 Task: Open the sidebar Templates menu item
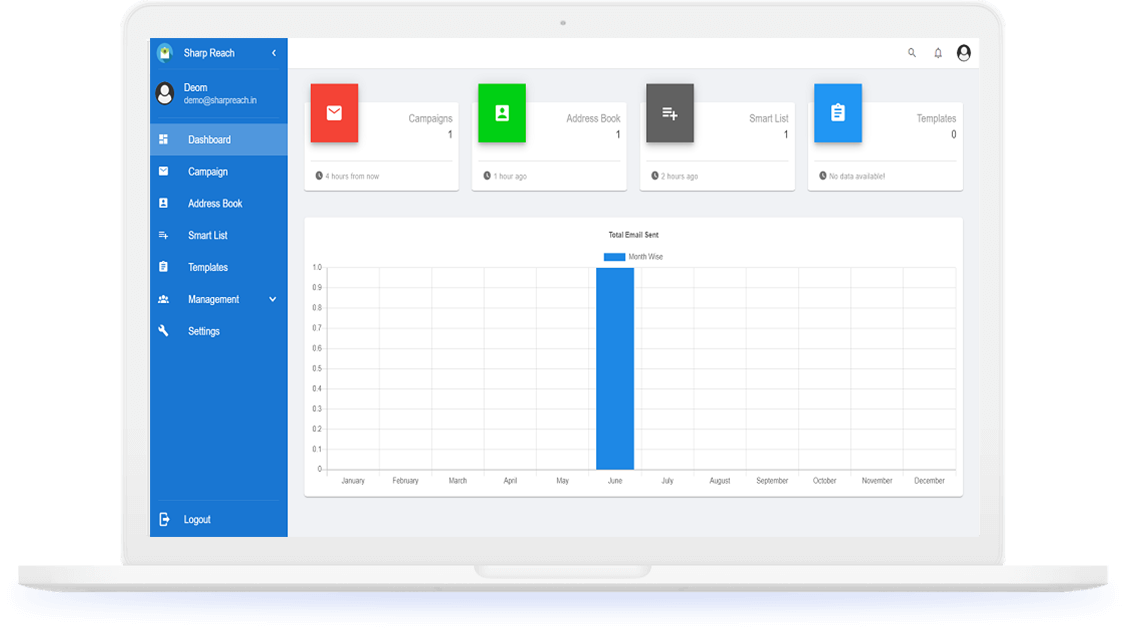click(x=208, y=267)
